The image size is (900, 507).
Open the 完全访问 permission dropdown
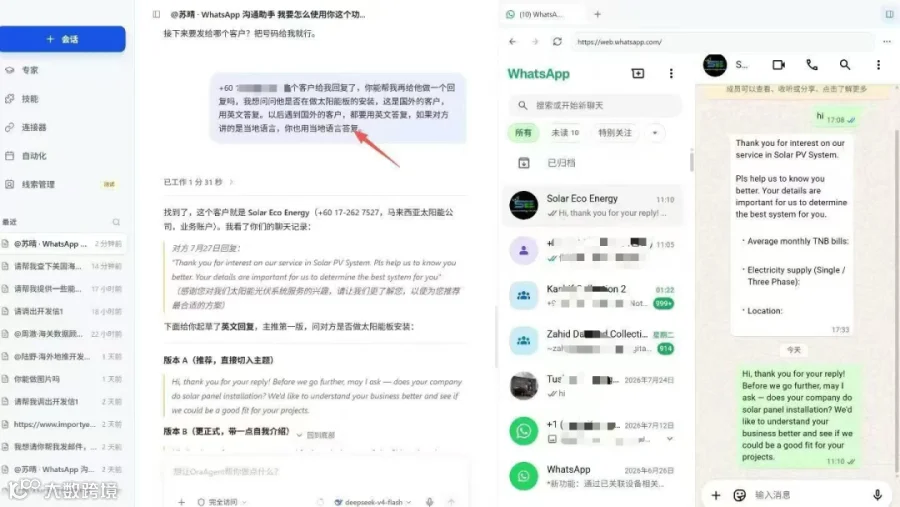click(222, 502)
